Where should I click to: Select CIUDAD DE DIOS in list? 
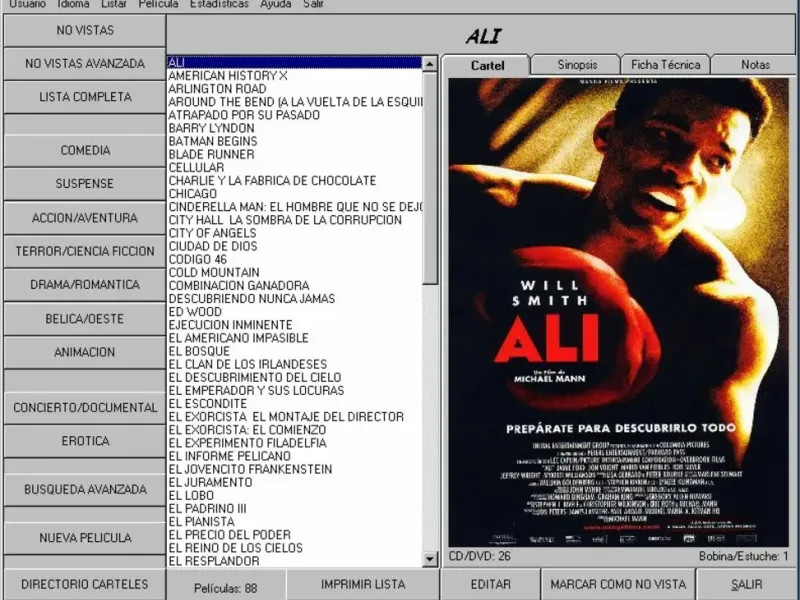(294, 246)
